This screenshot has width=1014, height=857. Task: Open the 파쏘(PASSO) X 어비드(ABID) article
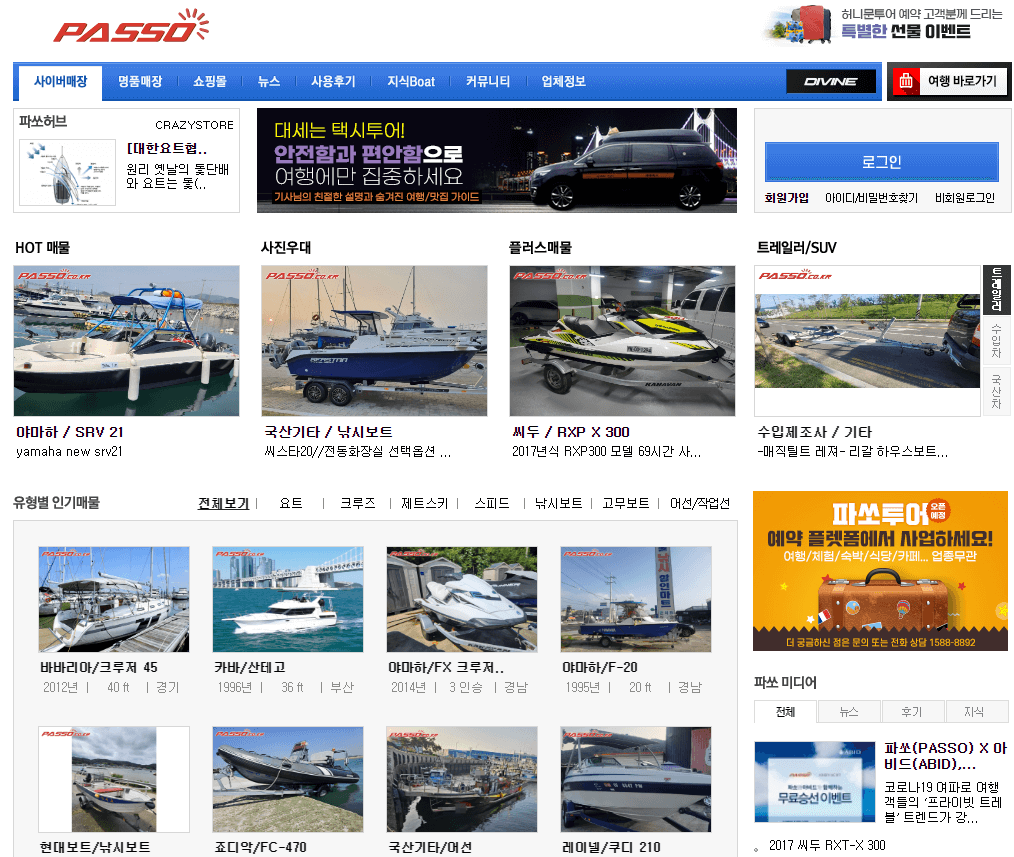(945, 756)
